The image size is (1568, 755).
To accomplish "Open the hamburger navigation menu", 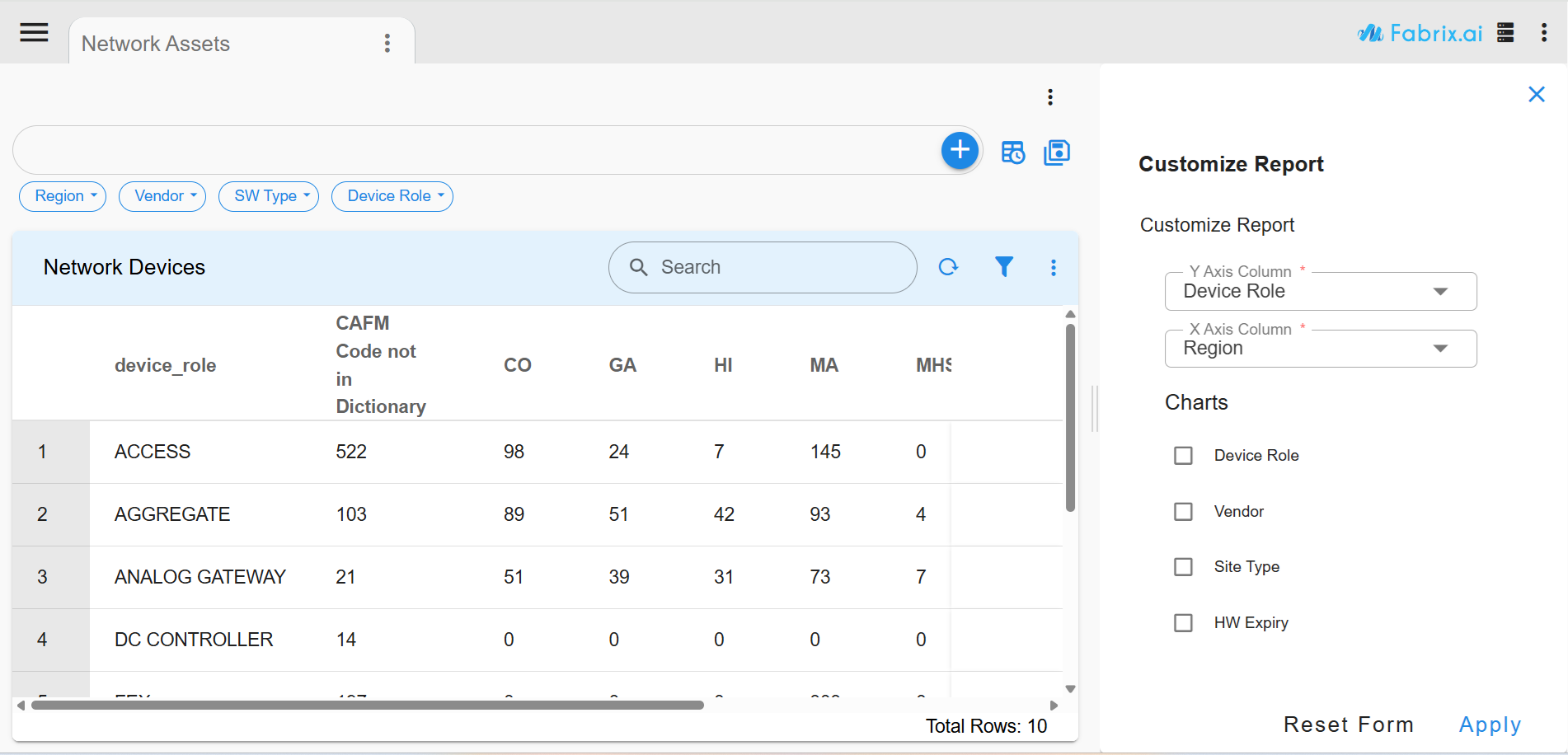I will (34, 32).
